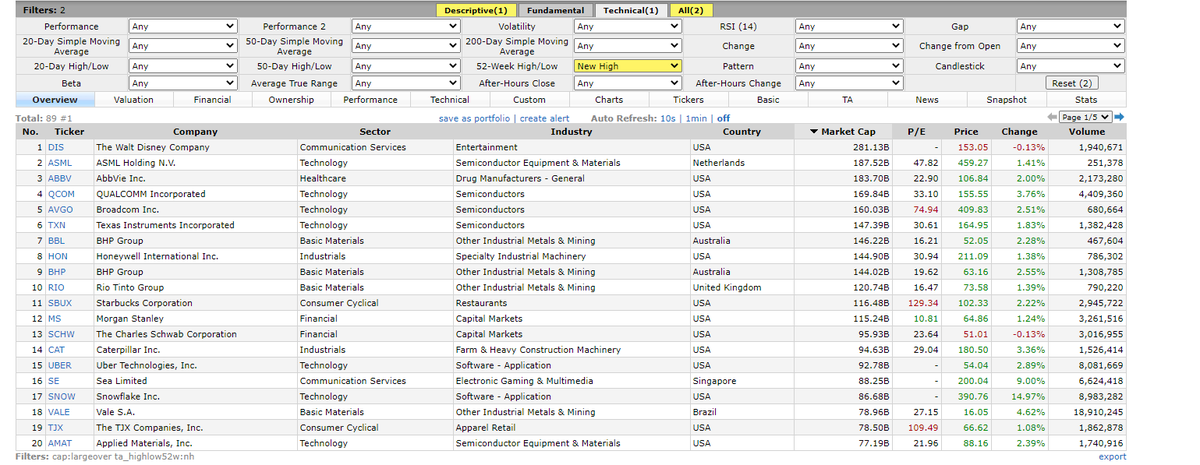Sort by Market Cap column header
Viewport: 1200px width, 465px height.
click(x=843, y=132)
